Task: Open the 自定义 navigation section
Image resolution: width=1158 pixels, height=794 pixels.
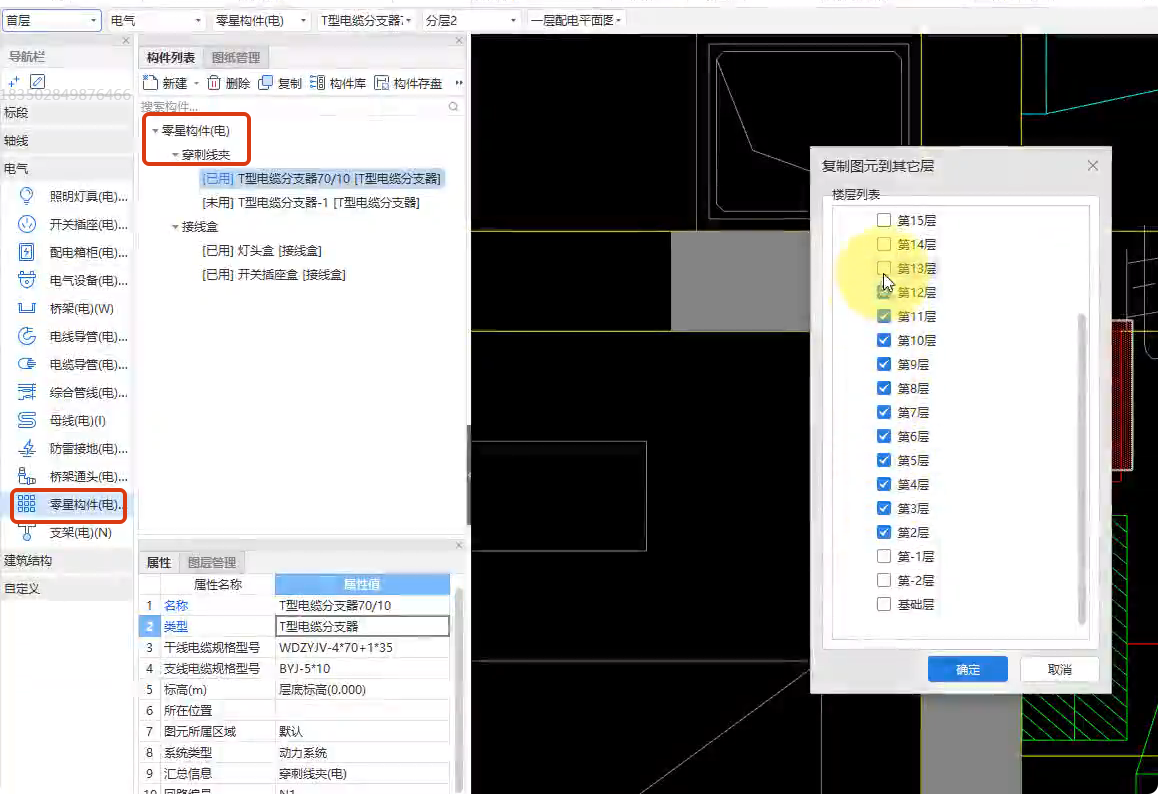Action: pyautogui.click(x=66, y=589)
